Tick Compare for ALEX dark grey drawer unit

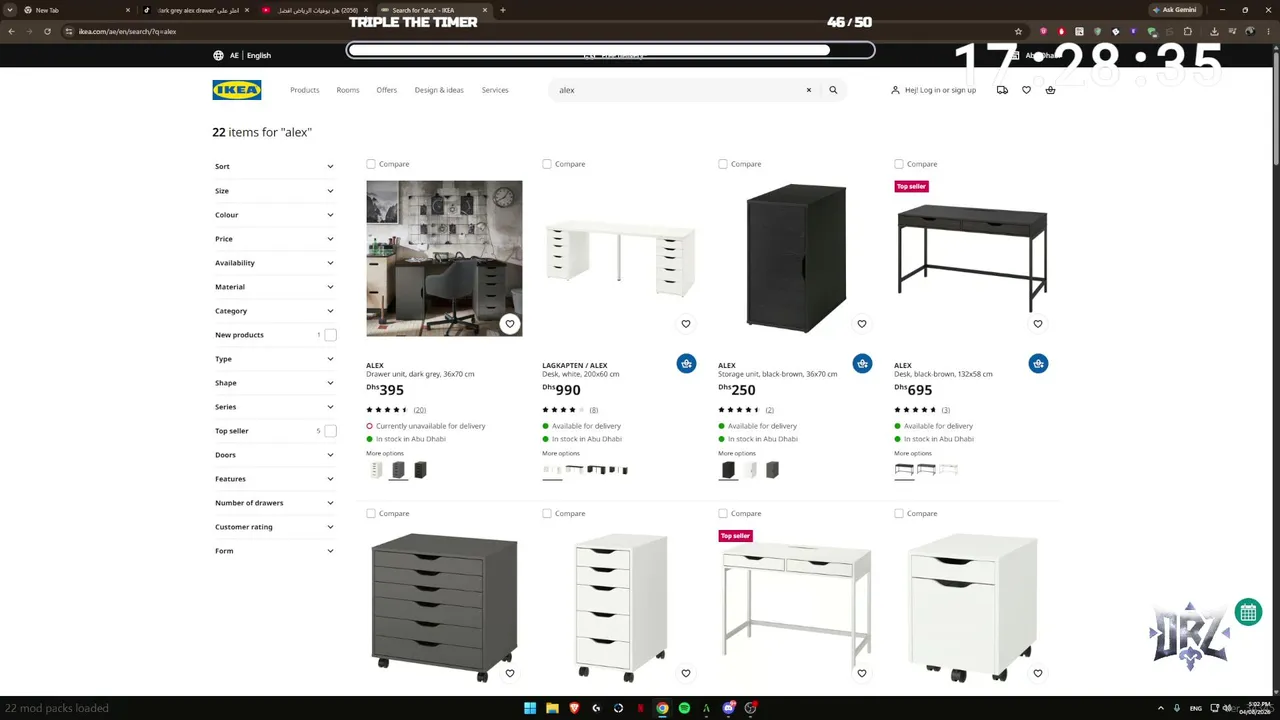click(x=371, y=164)
